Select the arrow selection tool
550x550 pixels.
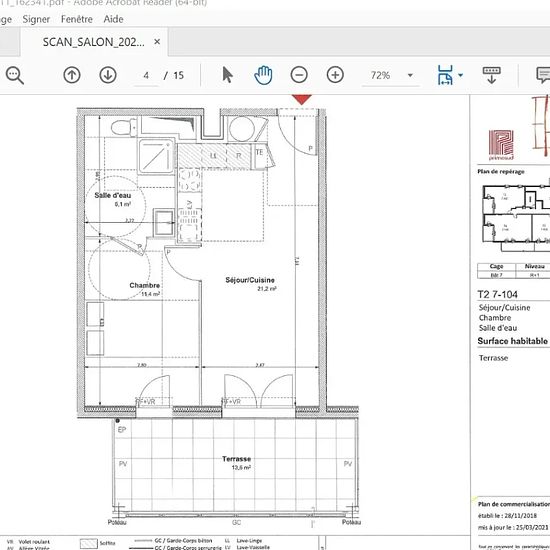[x=227, y=75]
